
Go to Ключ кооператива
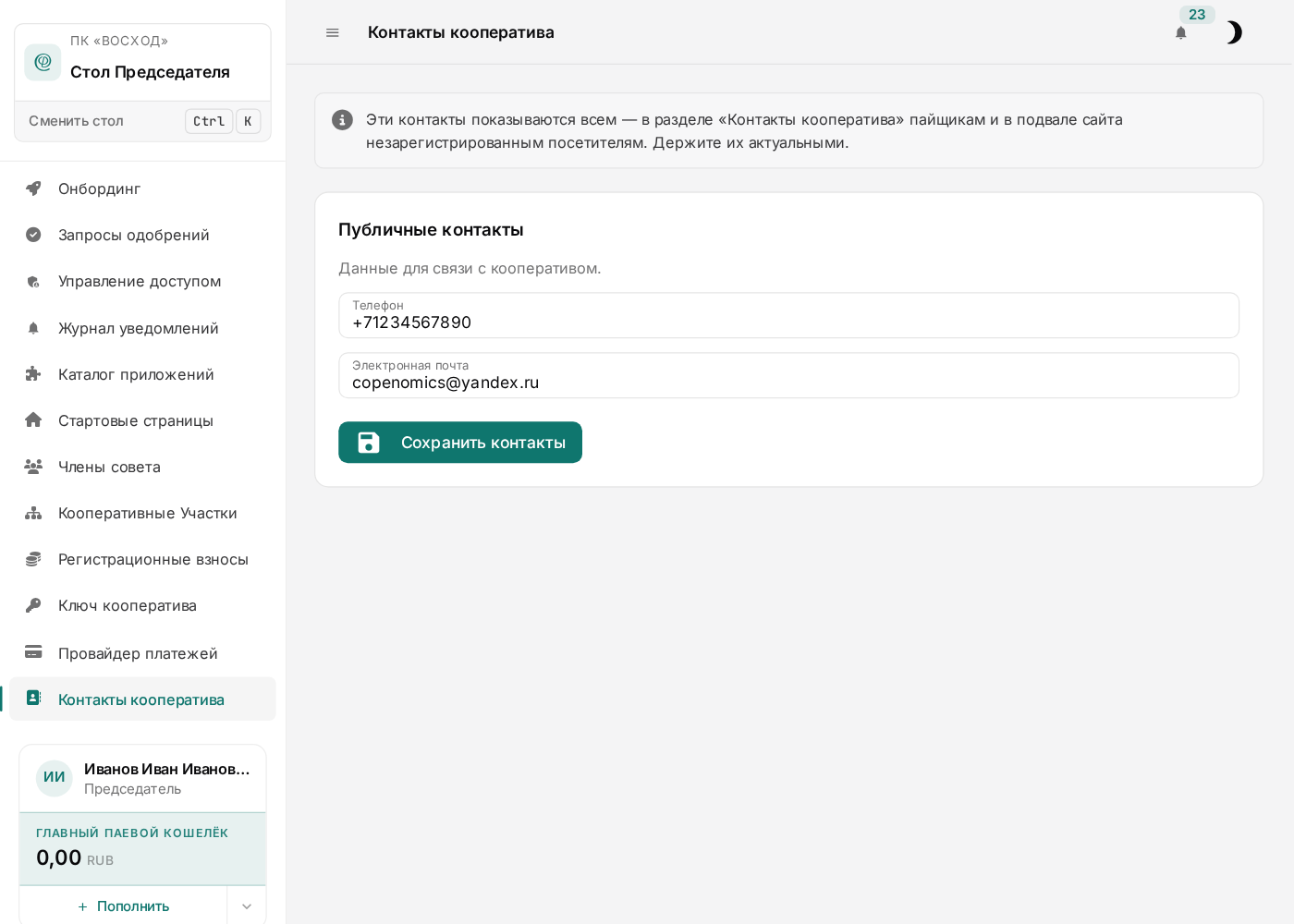(142, 605)
